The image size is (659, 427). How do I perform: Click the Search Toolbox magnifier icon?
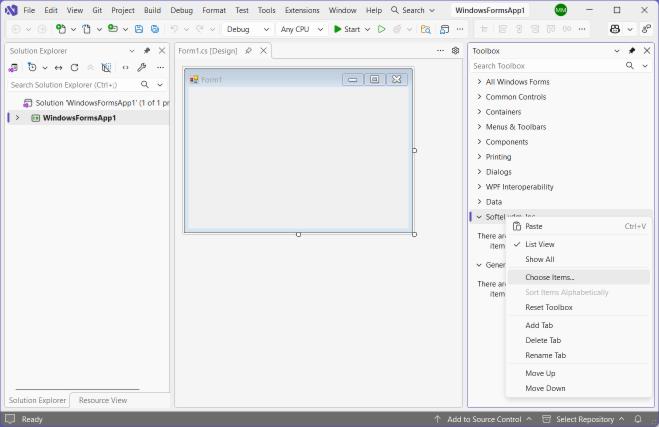[x=630, y=66]
